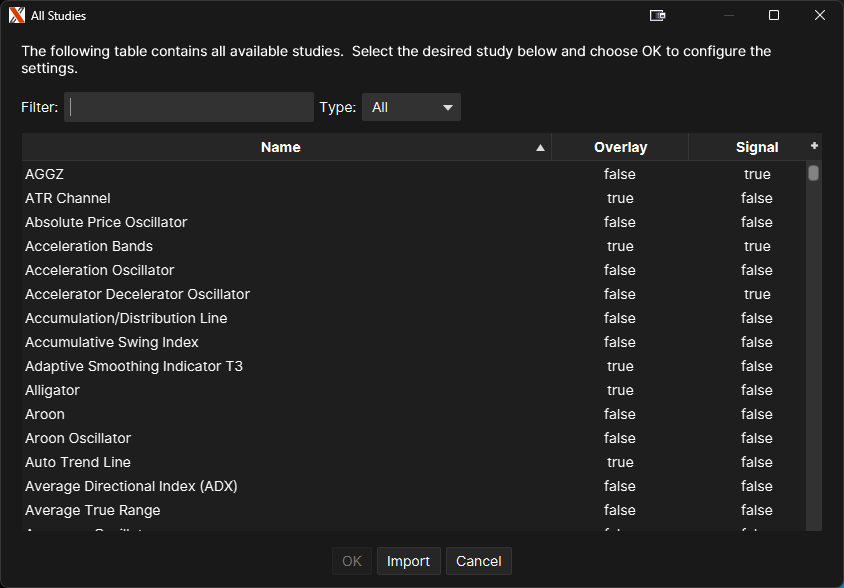844x588 pixels.
Task: Choose Average Directional Index (ADX) study
Action: [131, 486]
